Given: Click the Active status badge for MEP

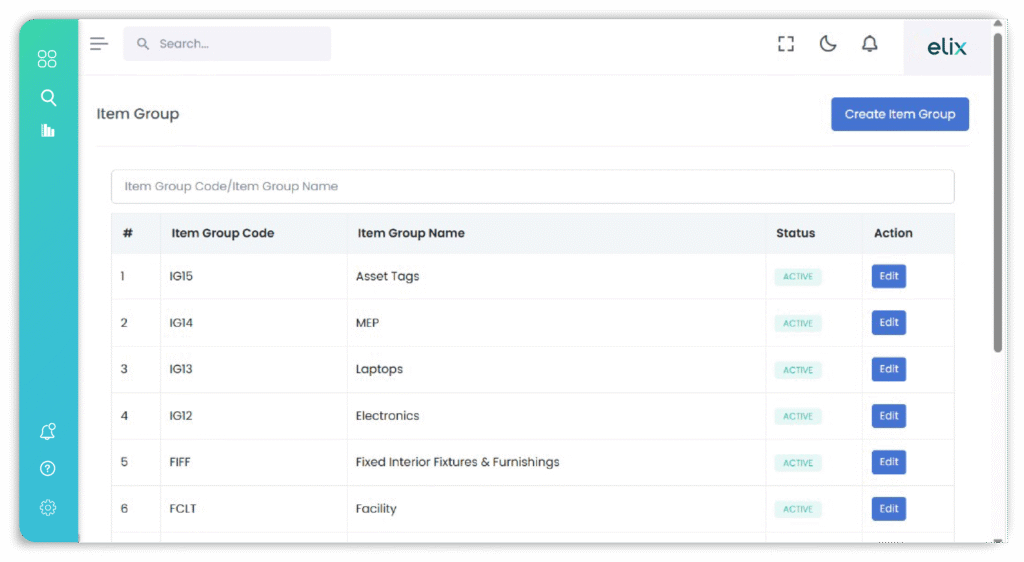Looking at the screenshot, I should pyautogui.click(x=797, y=323).
